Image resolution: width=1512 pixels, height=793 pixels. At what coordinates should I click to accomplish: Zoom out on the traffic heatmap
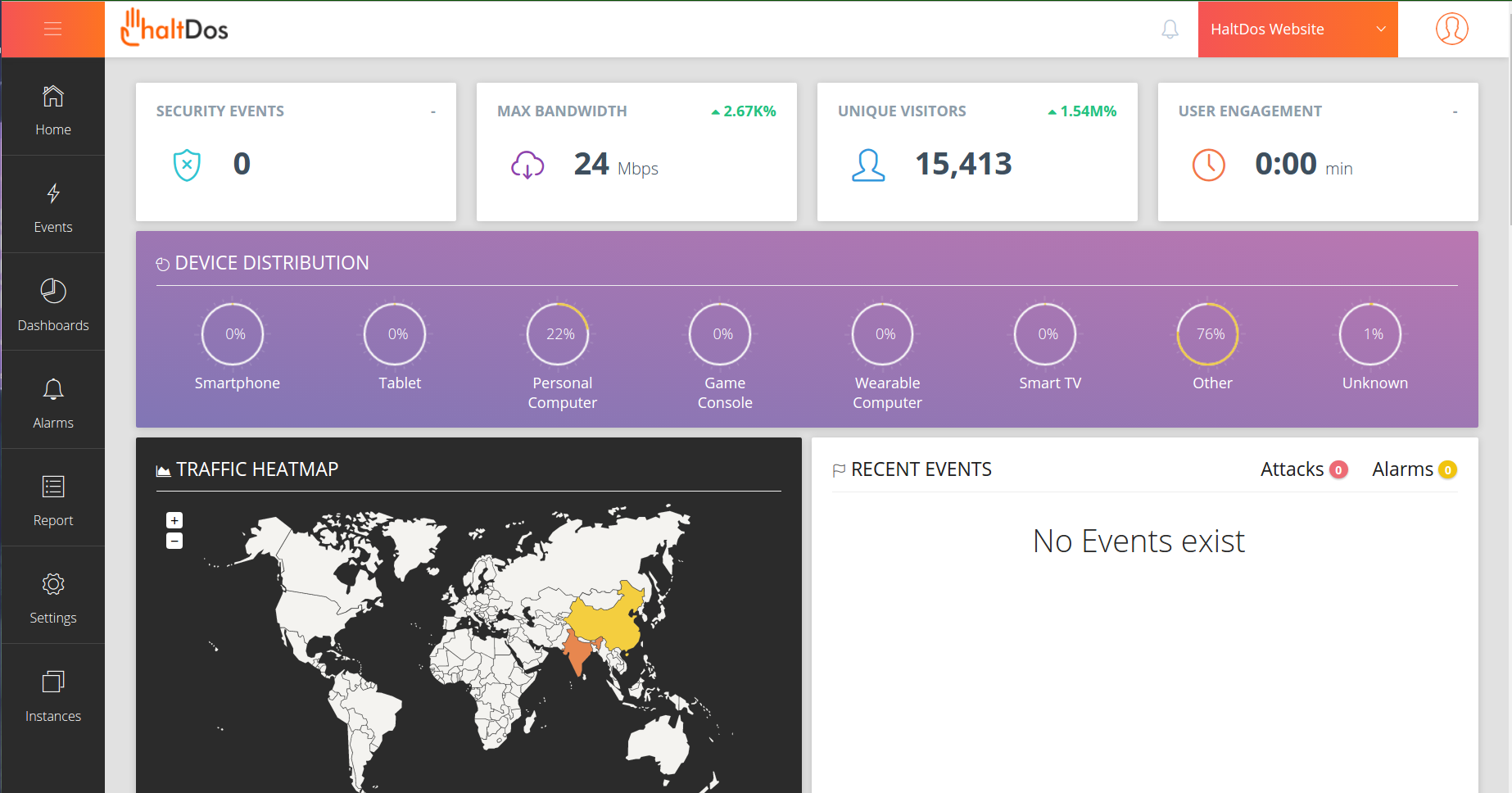[x=174, y=541]
